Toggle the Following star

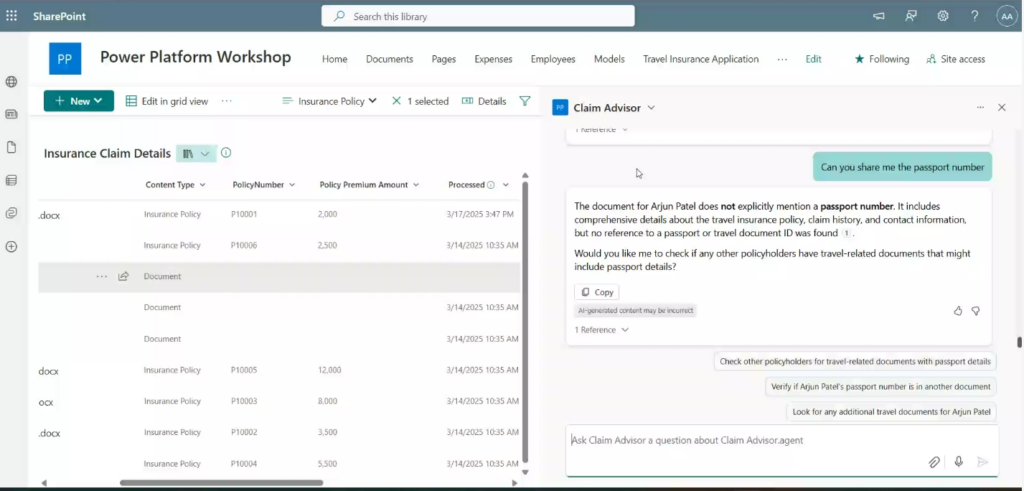click(859, 59)
